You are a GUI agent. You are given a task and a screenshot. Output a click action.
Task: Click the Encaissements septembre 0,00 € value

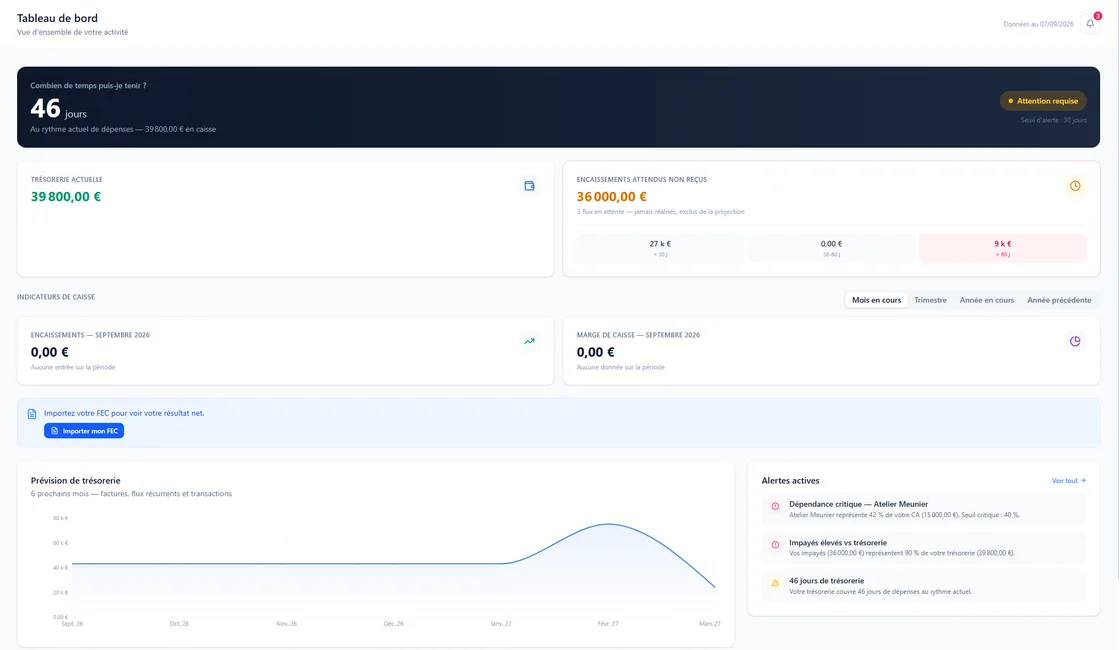49,352
